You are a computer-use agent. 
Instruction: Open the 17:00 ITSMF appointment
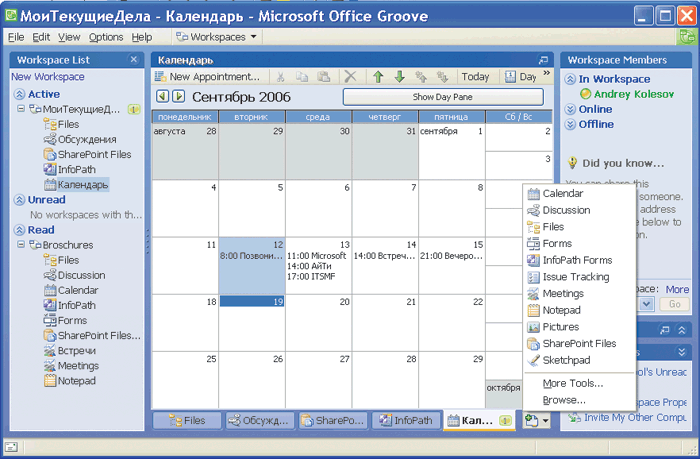[311, 277]
